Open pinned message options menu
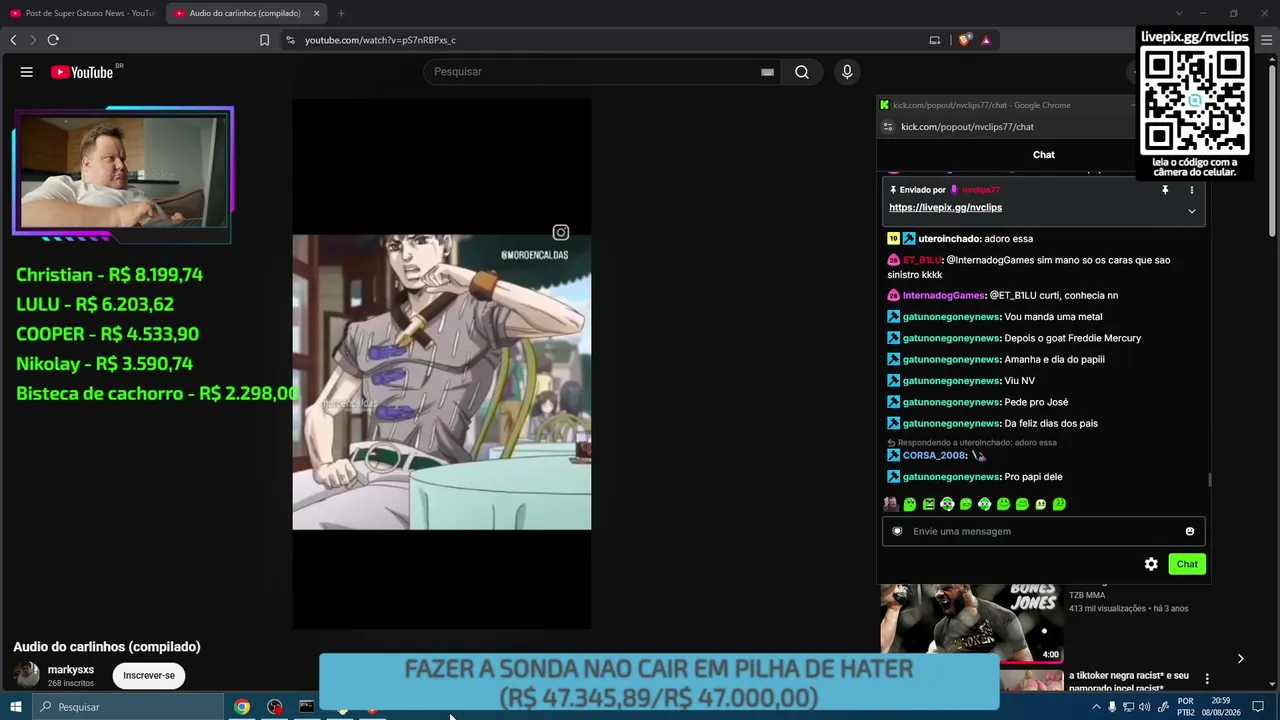The width and height of the screenshot is (1280, 720). 1191,190
